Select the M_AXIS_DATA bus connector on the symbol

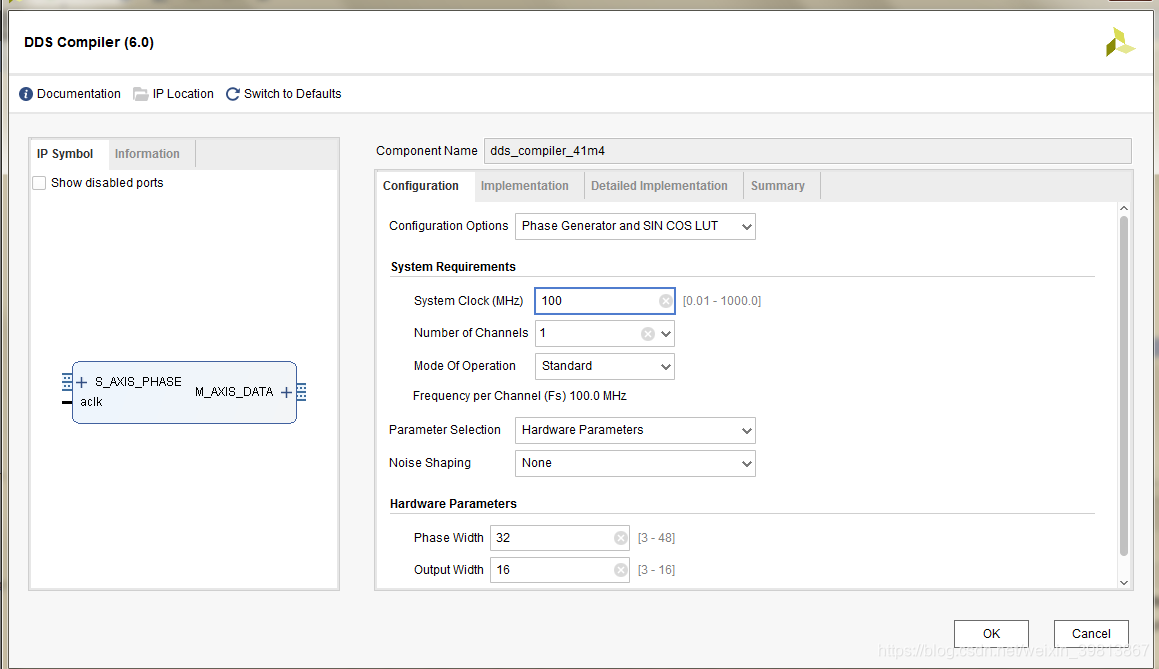301,393
